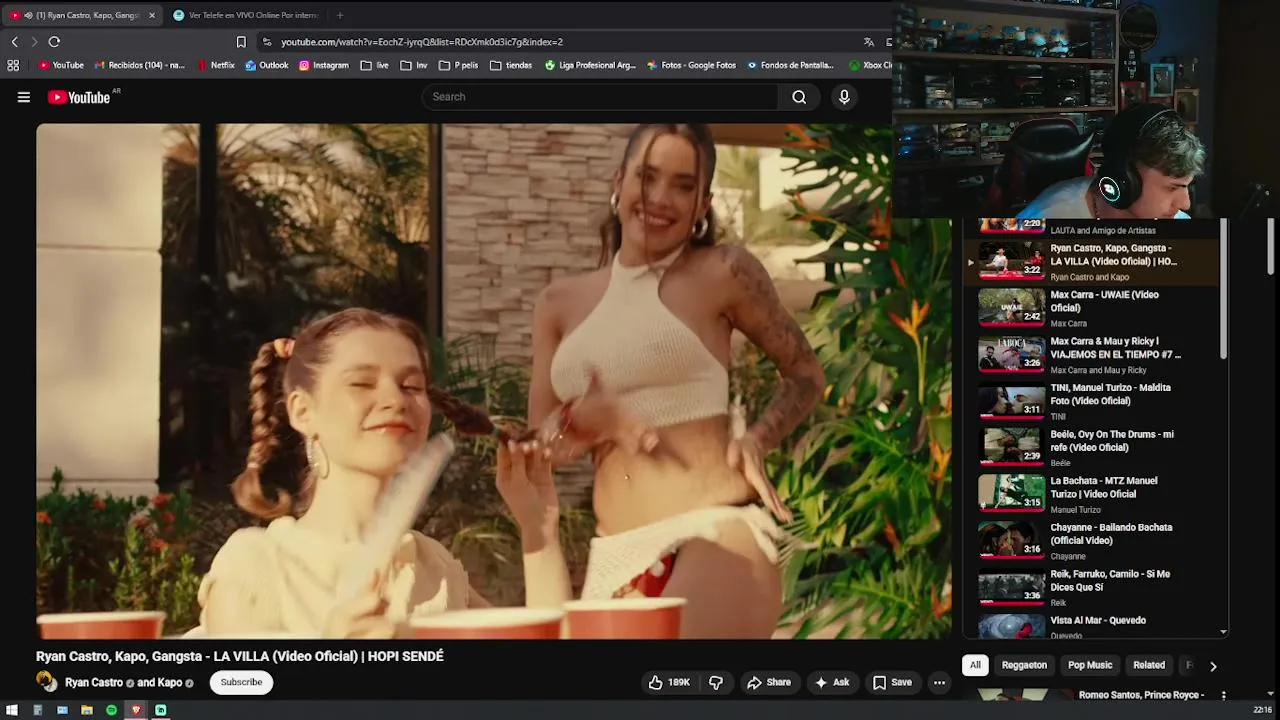Open the Recibidos (104) Gmail bookmark
The height and width of the screenshot is (720, 1280).
click(140, 65)
